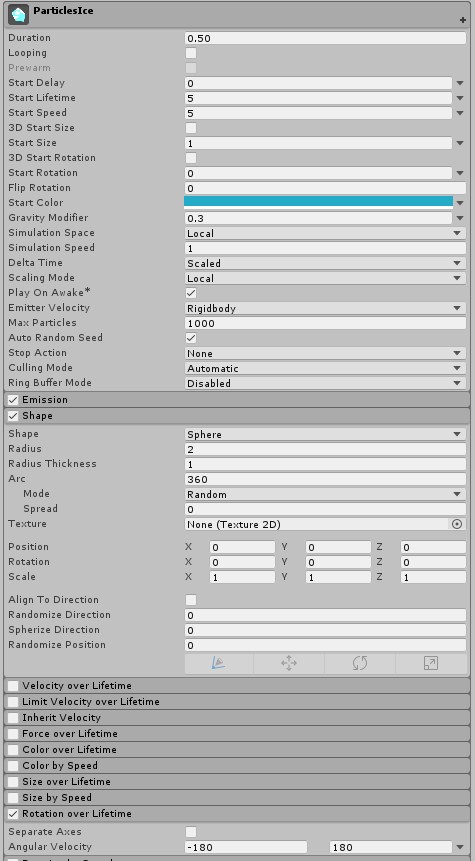This screenshot has height=861, width=475.
Task: Click the Simulation Speed value field
Action: point(325,248)
